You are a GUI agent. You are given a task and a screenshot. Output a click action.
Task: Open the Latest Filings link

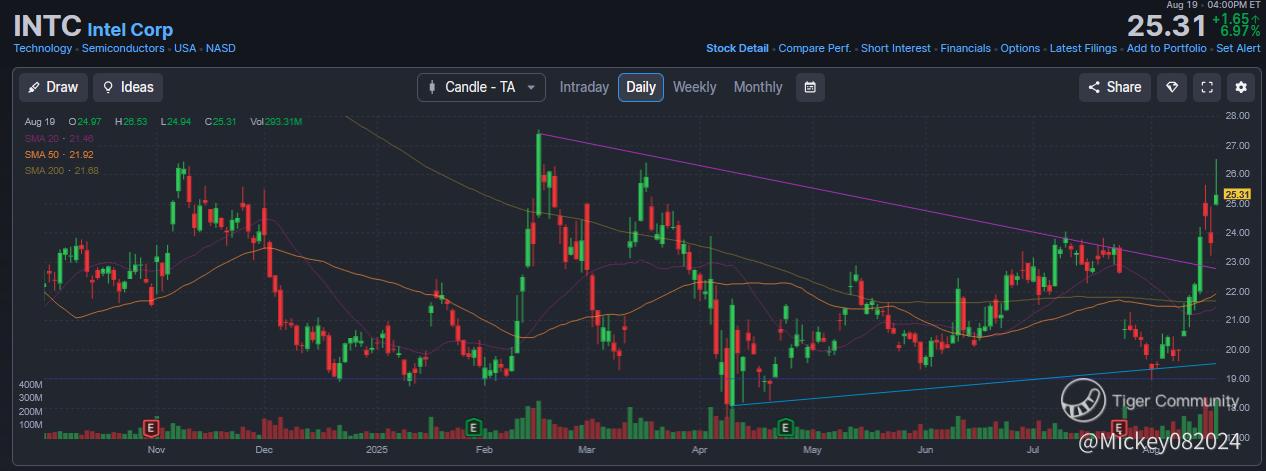point(1083,48)
